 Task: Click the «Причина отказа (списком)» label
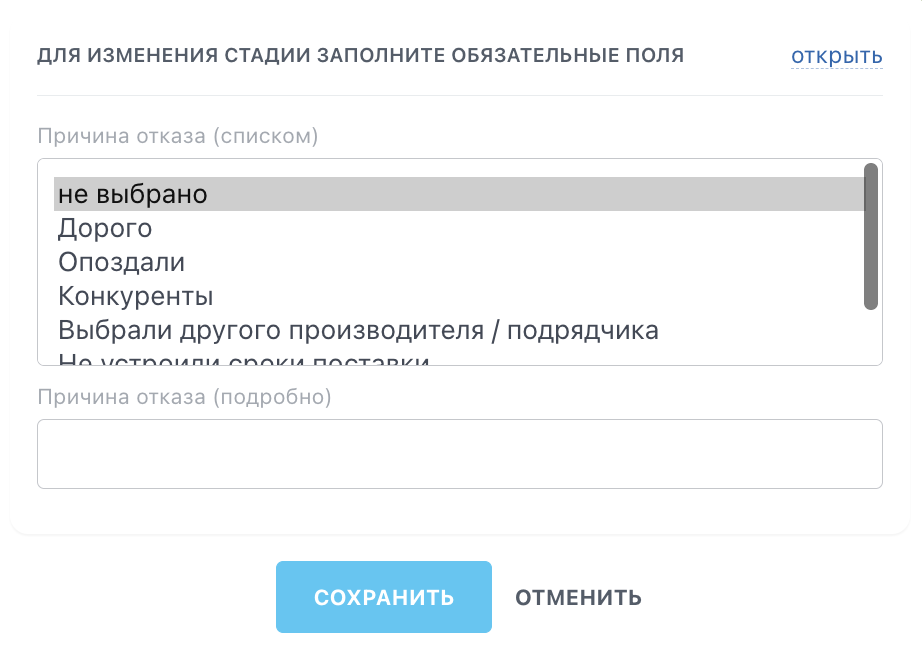[177, 136]
